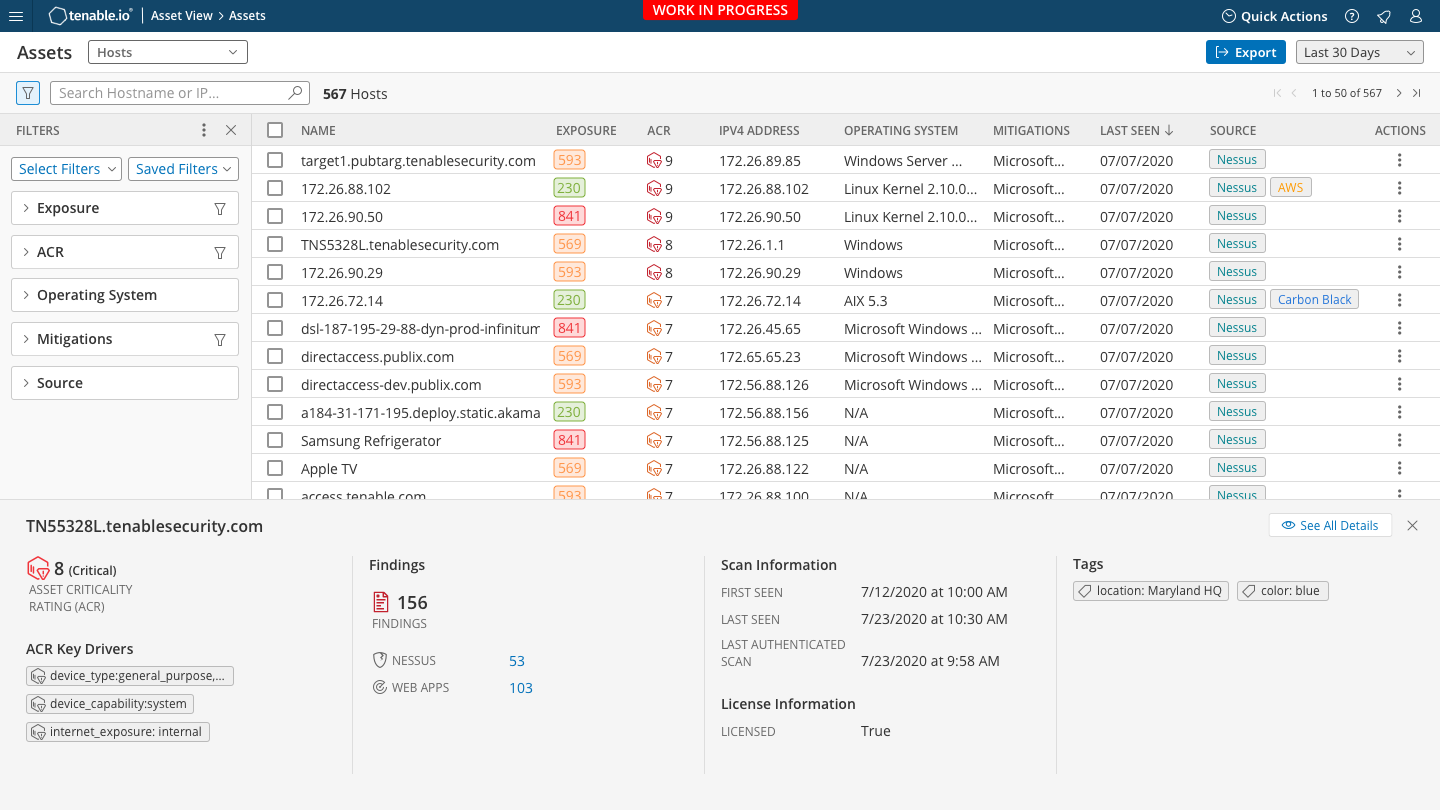Image resolution: width=1440 pixels, height=810 pixels.
Task: Click the Export button
Action: [1245, 52]
